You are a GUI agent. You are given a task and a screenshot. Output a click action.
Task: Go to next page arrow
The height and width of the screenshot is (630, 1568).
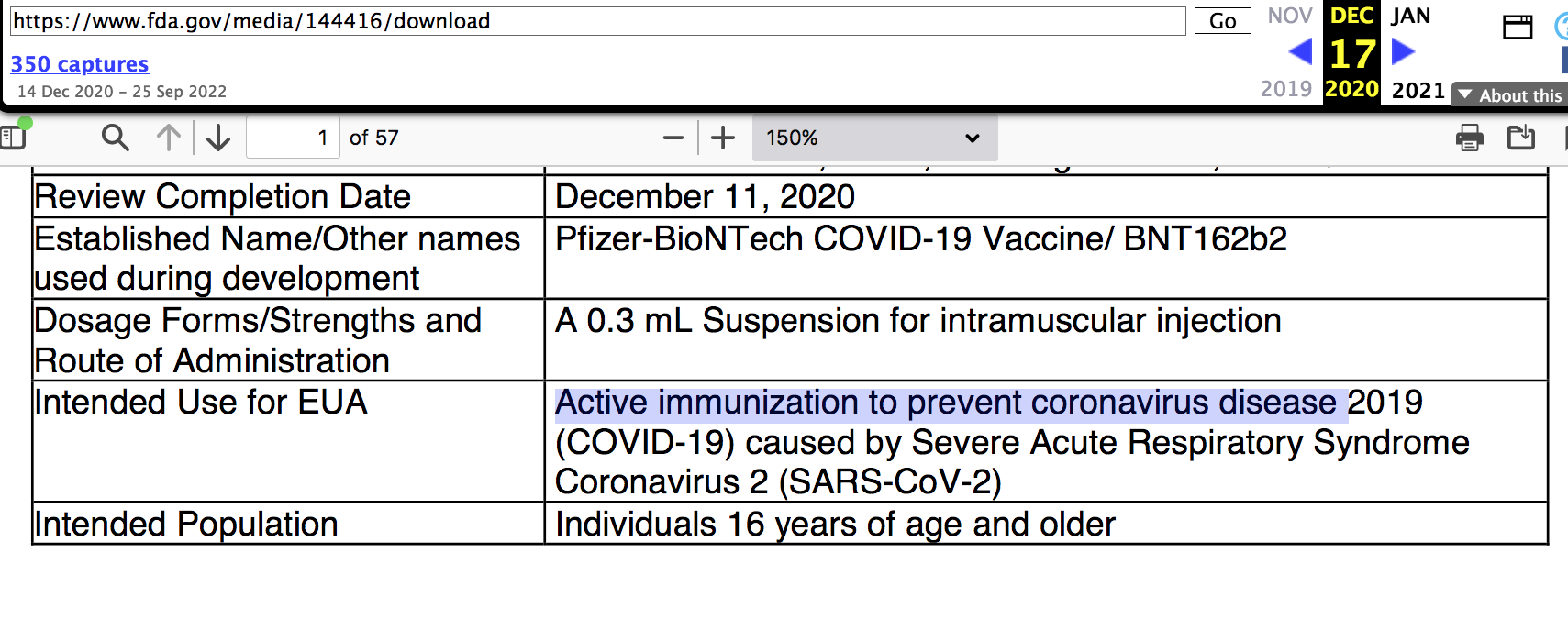218,138
